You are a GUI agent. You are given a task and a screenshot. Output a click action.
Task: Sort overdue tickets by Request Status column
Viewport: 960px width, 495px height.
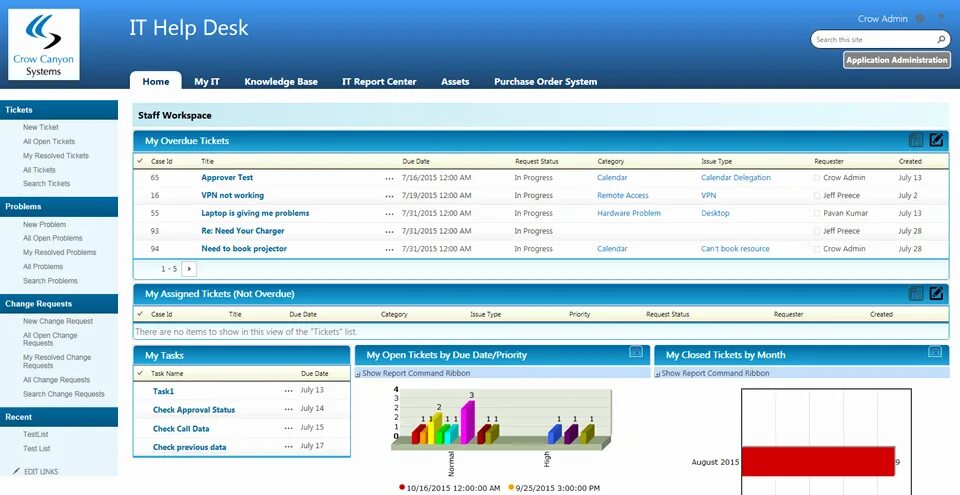pyautogui.click(x=536, y=162)
